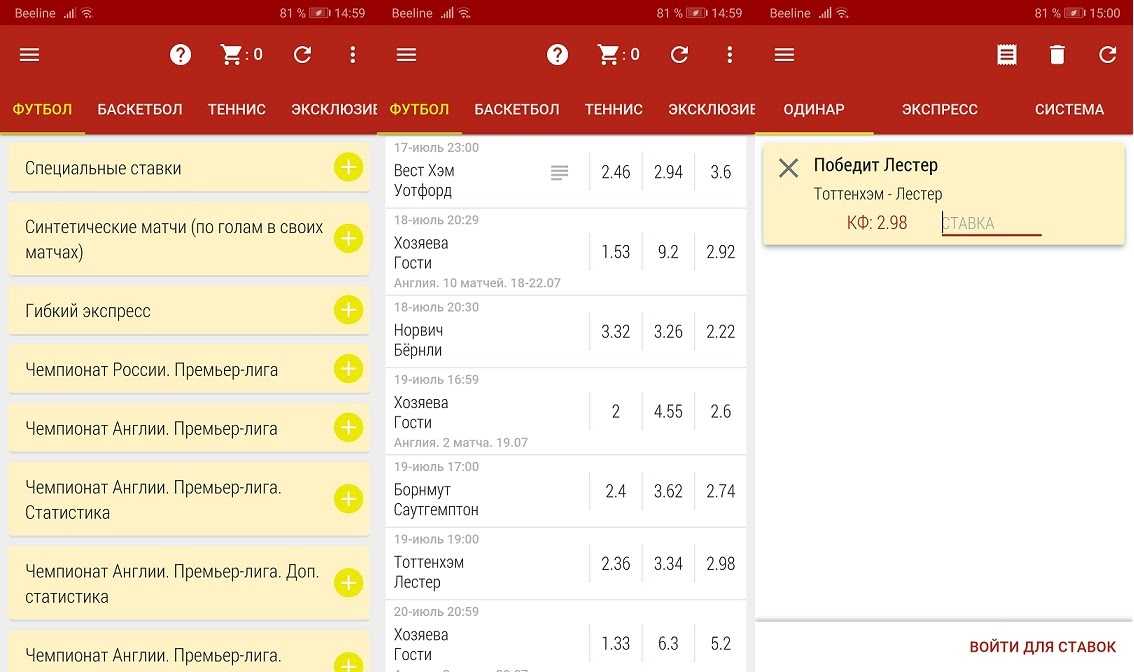Pick draw odds 3.26 Норвич – Бёрнли

pos(668,332)
